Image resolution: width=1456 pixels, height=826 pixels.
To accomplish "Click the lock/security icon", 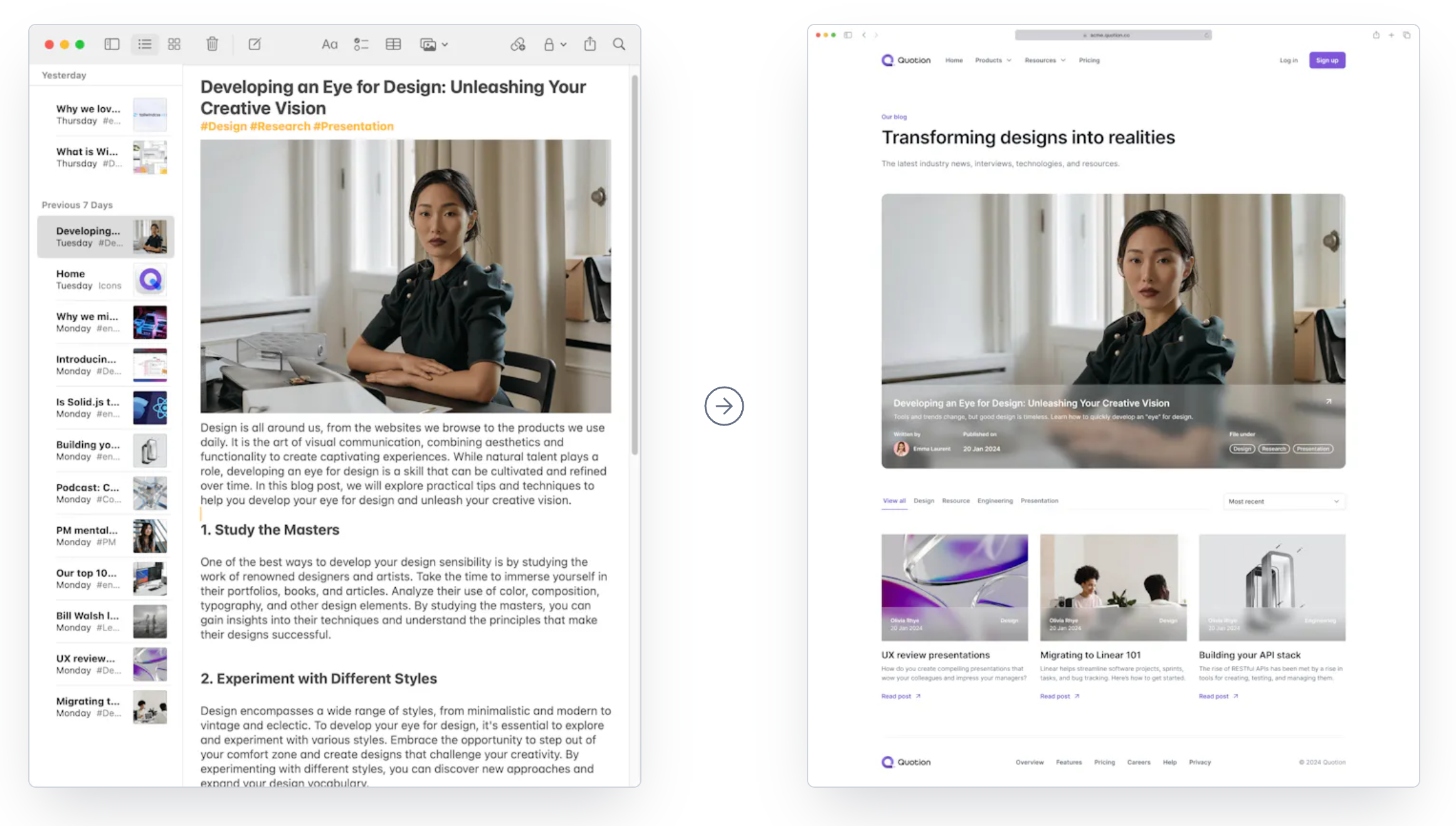I will [x=551, y=43].
